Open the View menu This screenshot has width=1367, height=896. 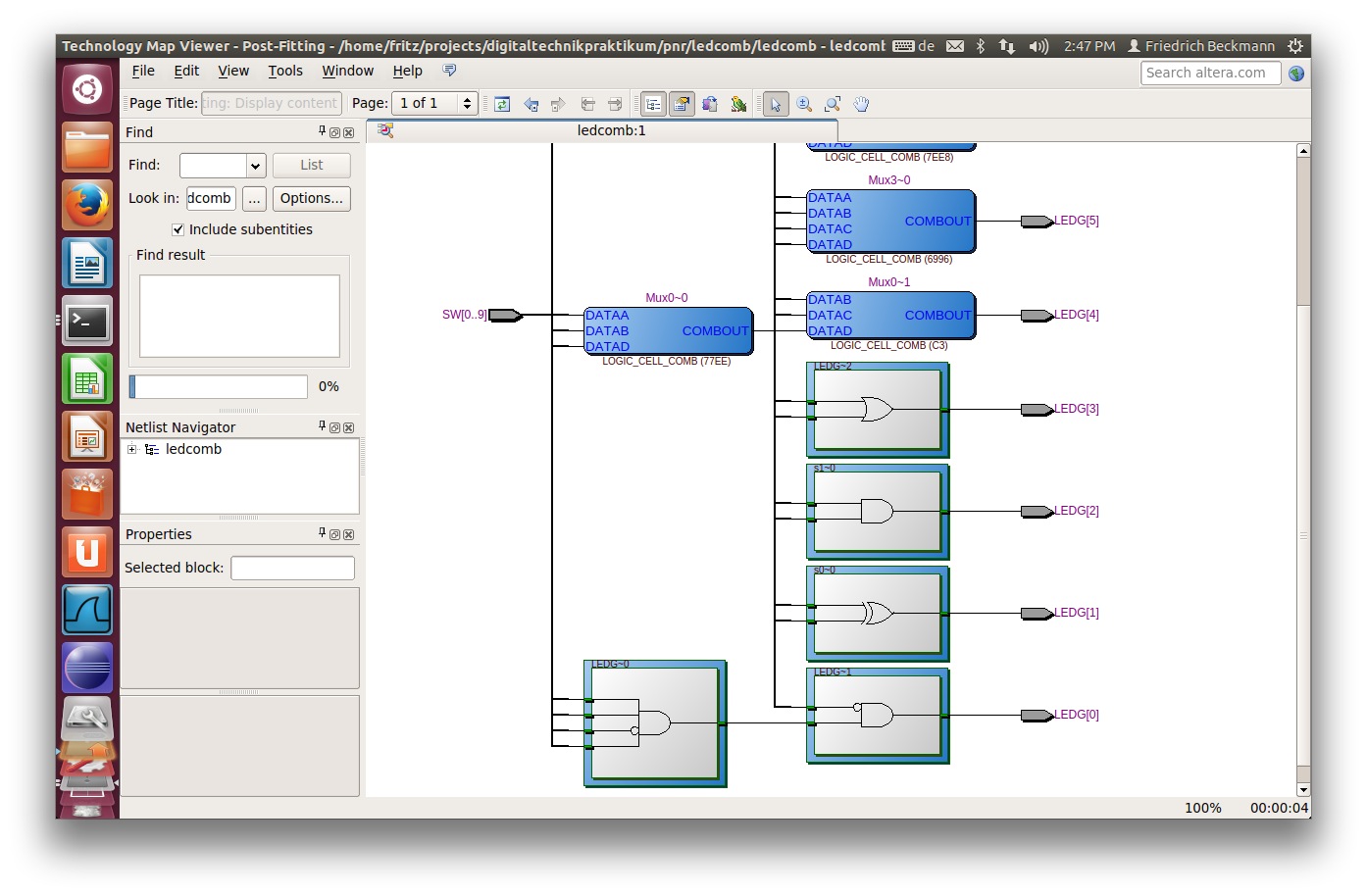pyautogui.click(x=232, y=71)
